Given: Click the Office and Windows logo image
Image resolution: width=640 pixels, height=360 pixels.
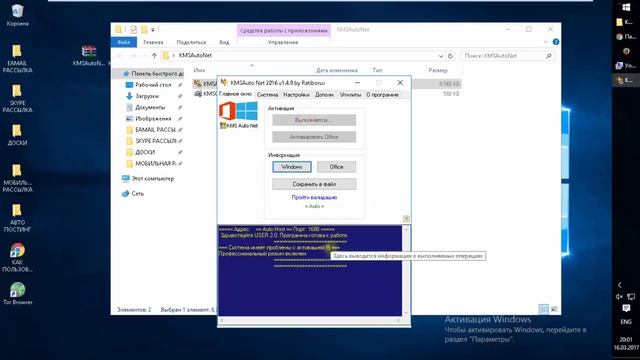Looking at the screenshot, I should click(x=238, y=111).
